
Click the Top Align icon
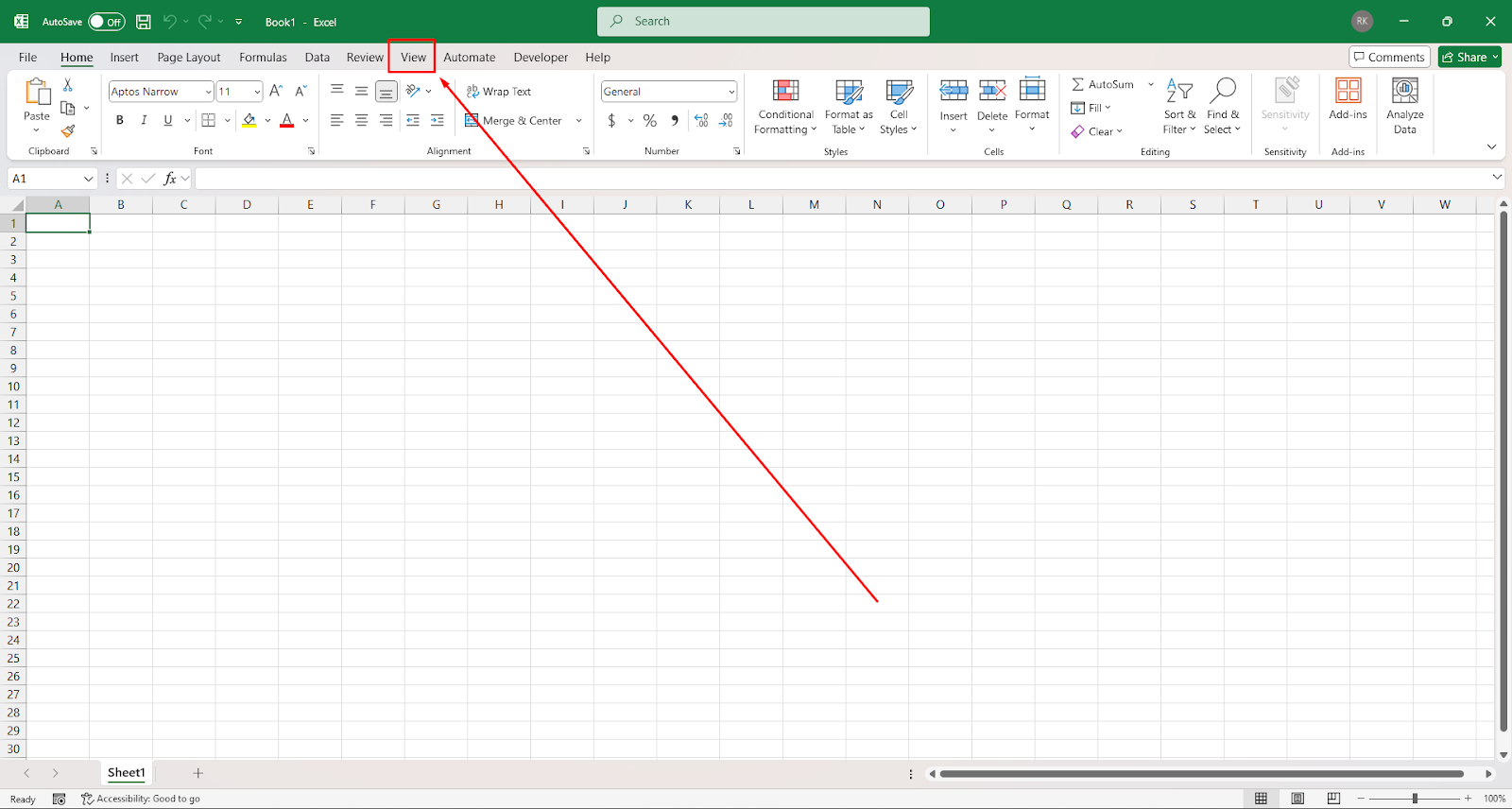point(337,91)
